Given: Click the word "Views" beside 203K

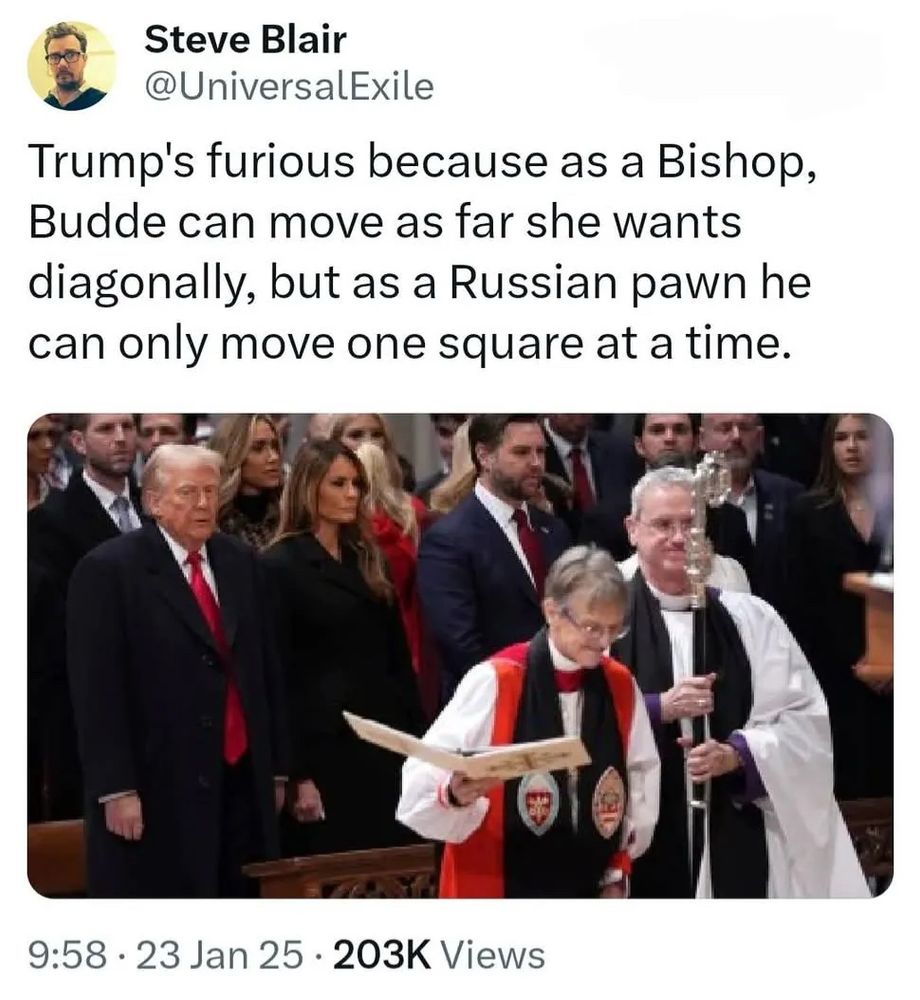Looking at the screenshot, I should coord(493,956).
